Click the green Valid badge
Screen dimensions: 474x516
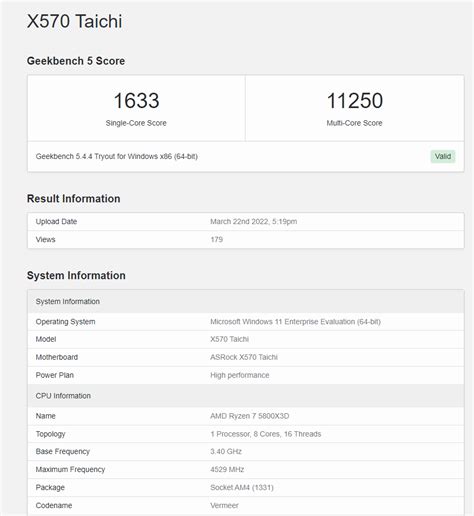(x=443, y=156)
